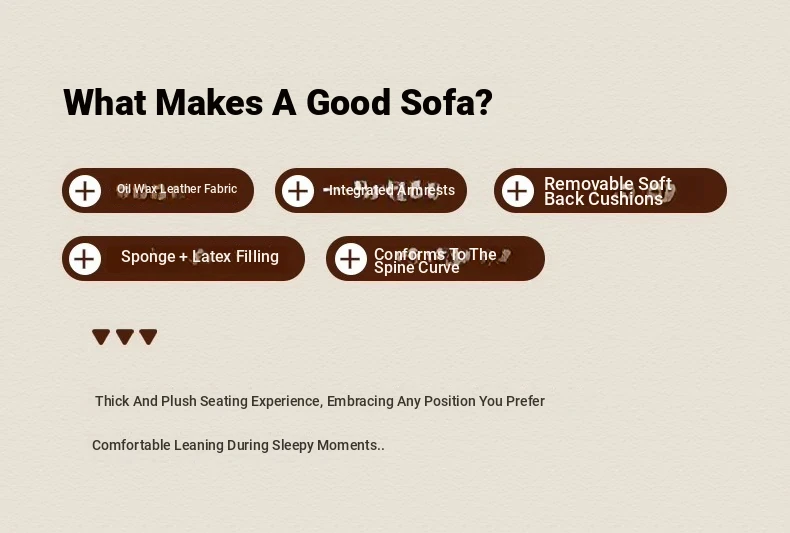The width and height of the screenshot is (790, 533).
Task: Click plus icon on Removable Soft Back Cushions
Action: [517, 191]
